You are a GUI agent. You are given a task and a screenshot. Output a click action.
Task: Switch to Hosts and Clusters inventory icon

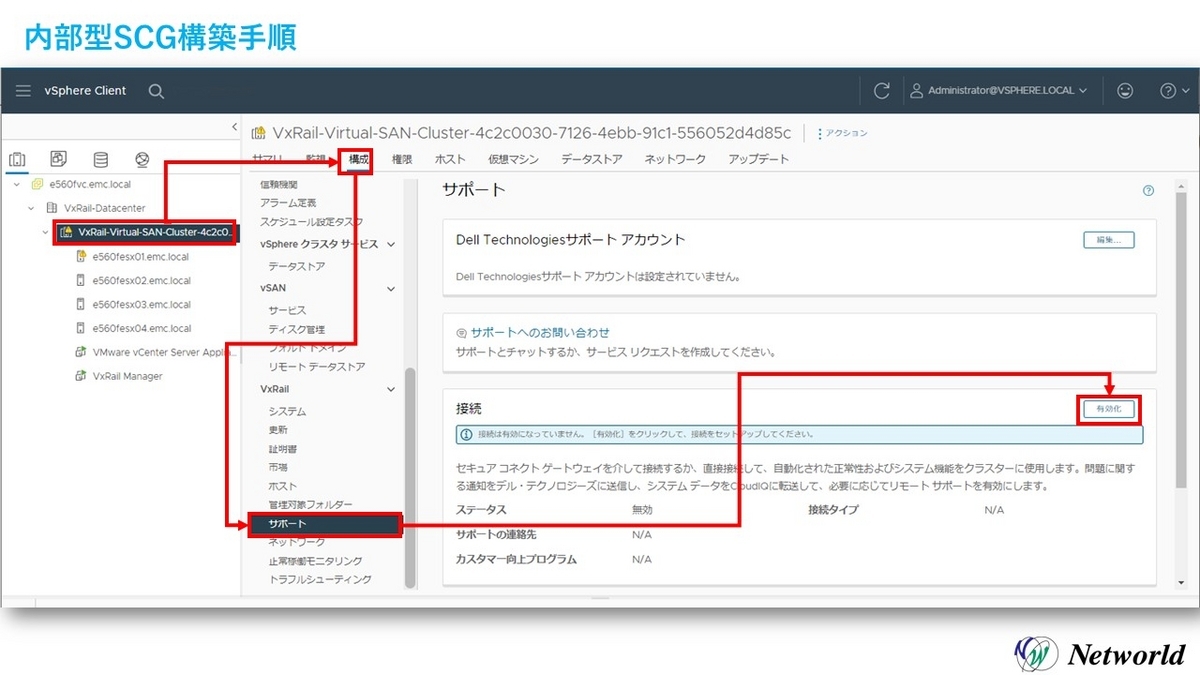17,159
